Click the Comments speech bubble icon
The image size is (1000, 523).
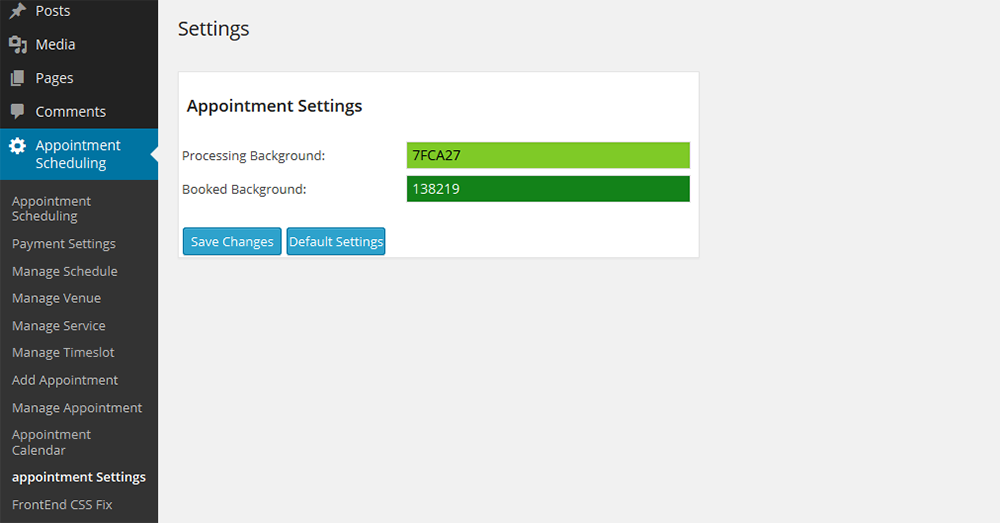(17, 111)
